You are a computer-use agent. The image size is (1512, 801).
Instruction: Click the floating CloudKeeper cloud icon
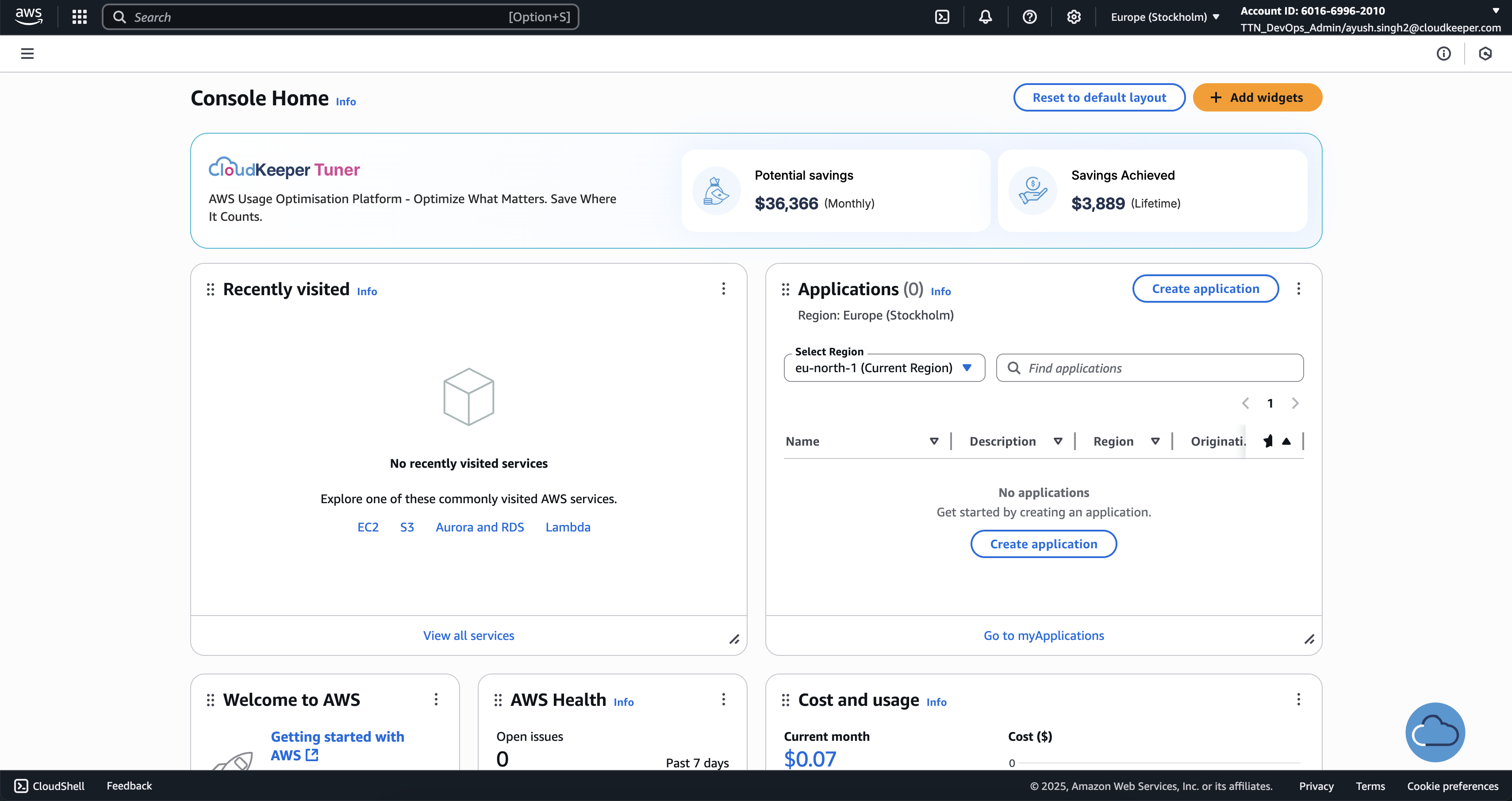click(x=1435, y=732)
